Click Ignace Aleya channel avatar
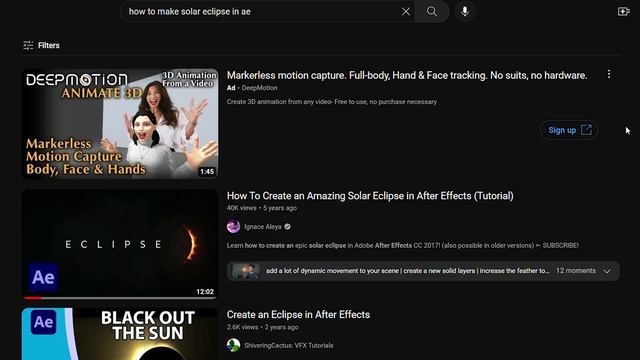 [233, 227]
